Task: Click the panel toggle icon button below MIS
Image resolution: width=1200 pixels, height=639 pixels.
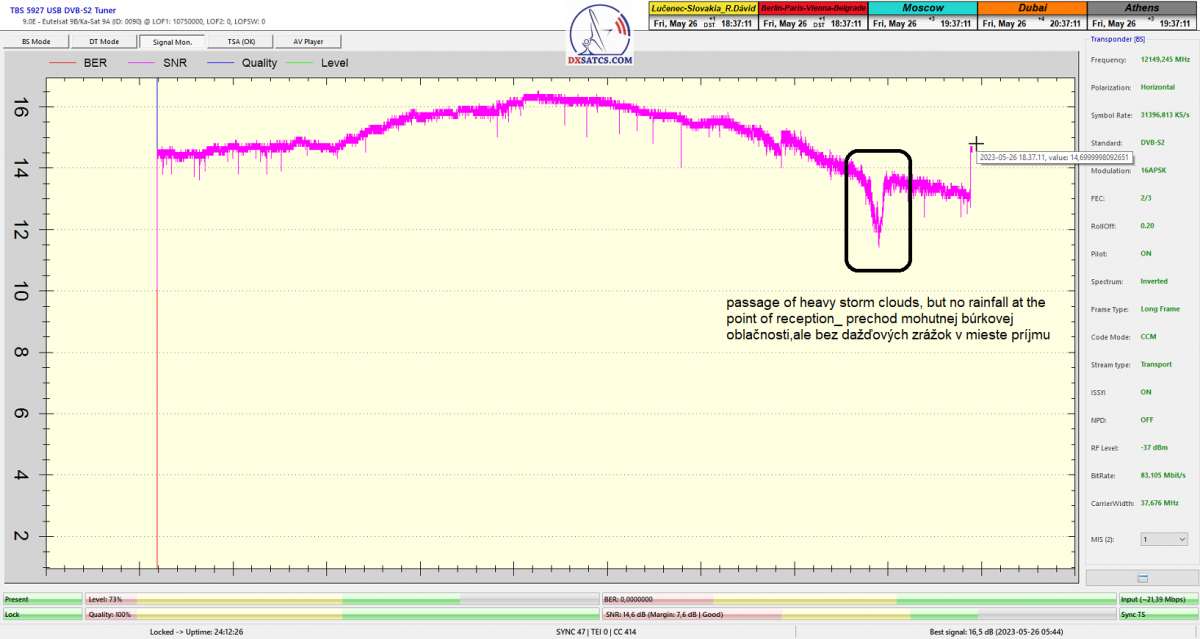Action: (1141, 577)
